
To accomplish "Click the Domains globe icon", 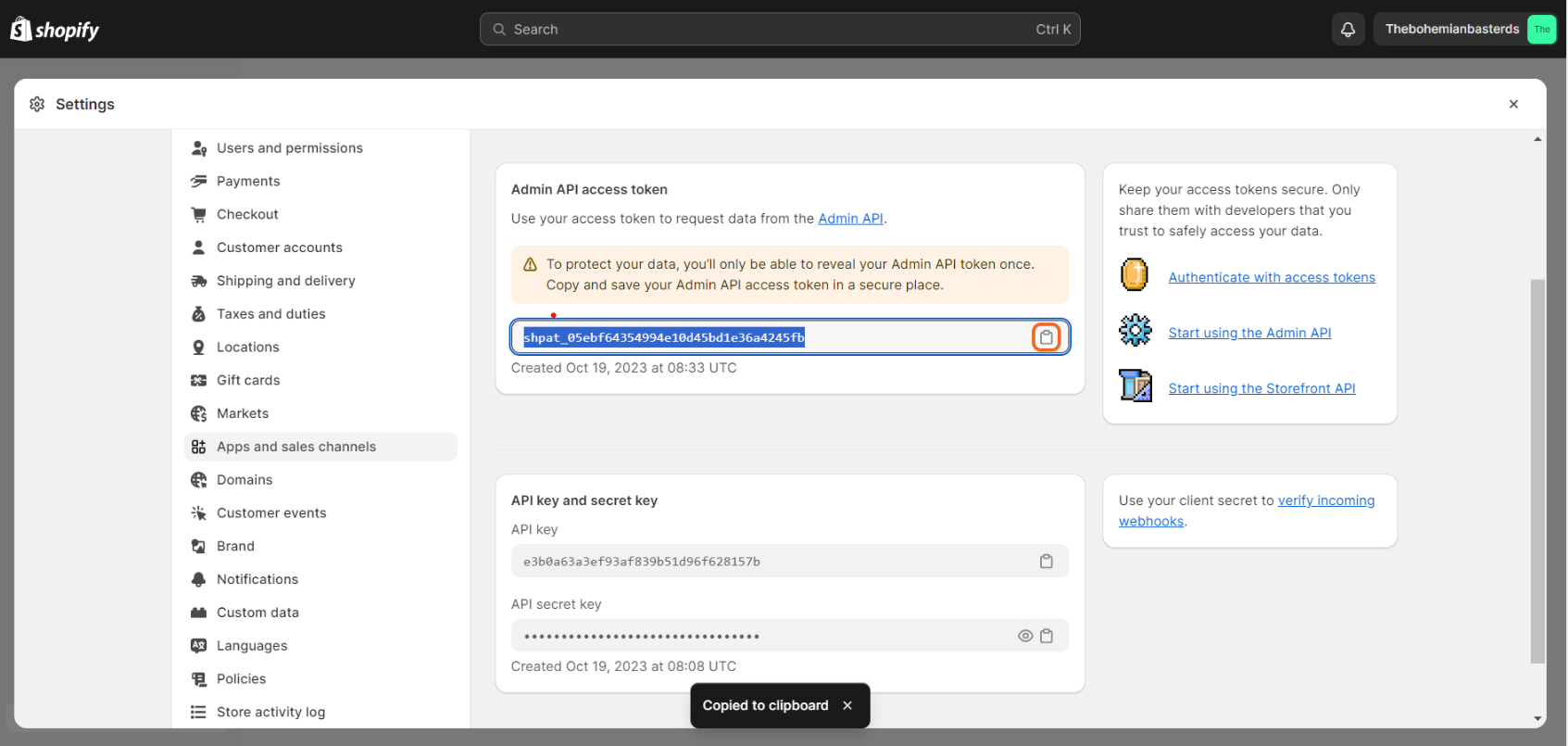I will [198, 480].
